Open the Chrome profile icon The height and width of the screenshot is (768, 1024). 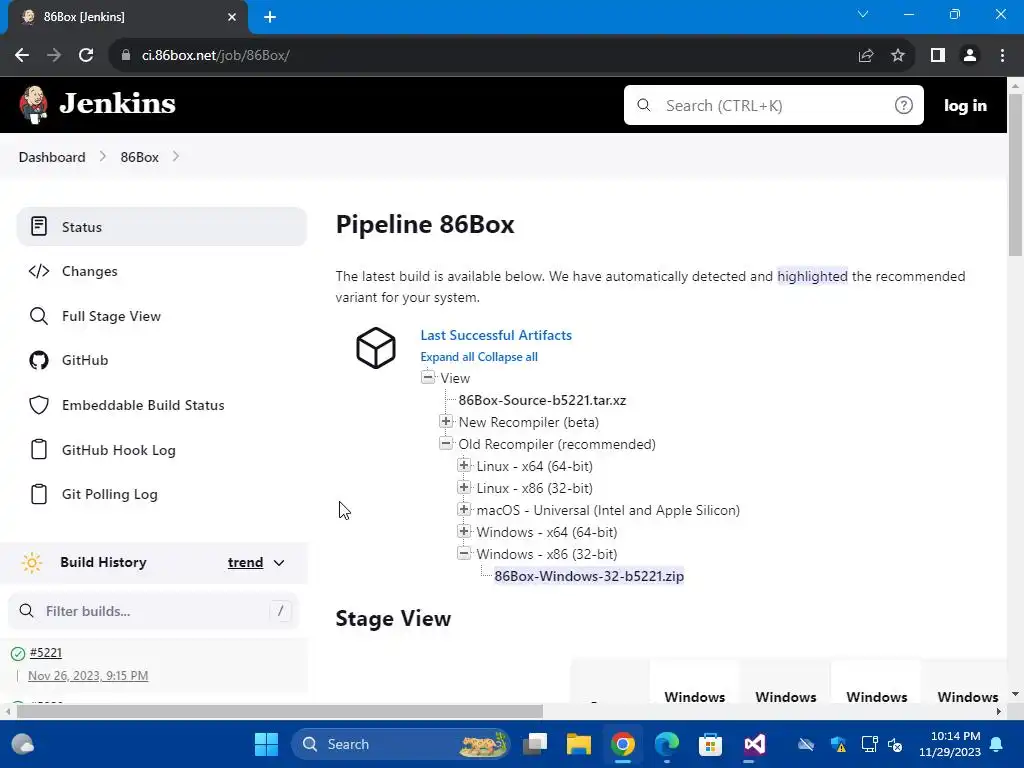point(970,56)
